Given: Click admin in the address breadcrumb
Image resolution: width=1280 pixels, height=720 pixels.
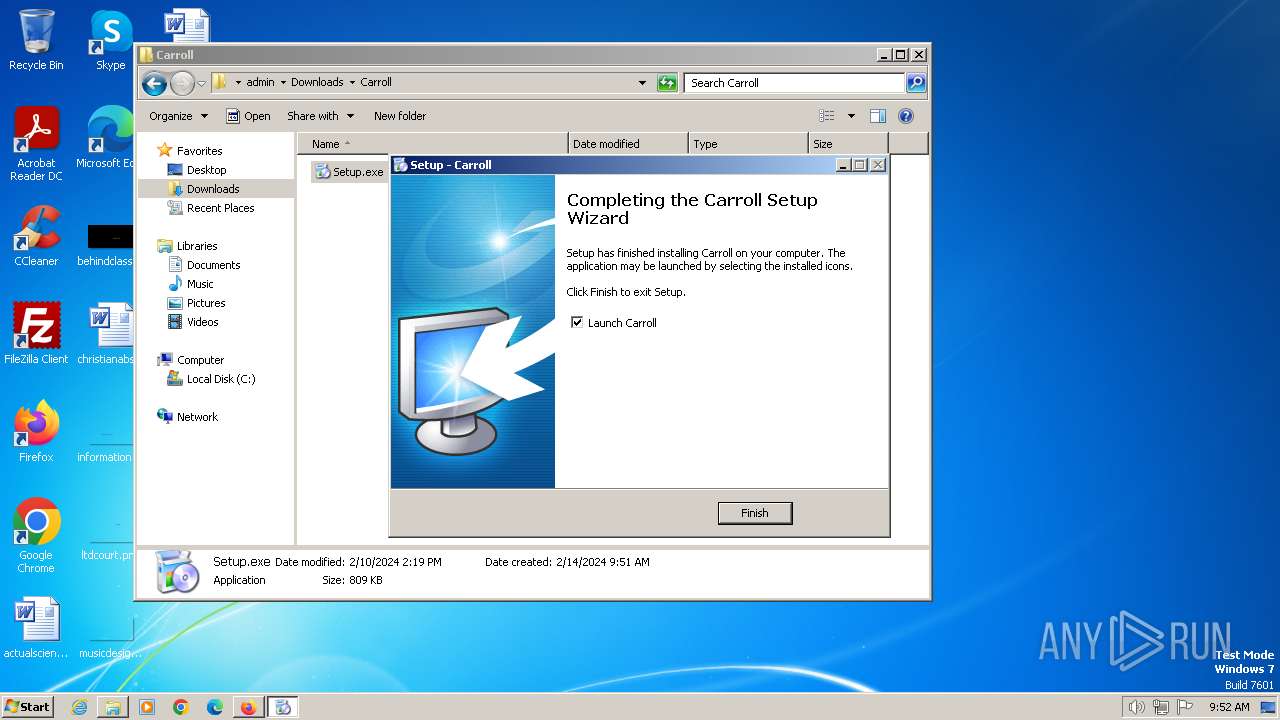Looking at the screenshot, I should (x=260, y=83).
